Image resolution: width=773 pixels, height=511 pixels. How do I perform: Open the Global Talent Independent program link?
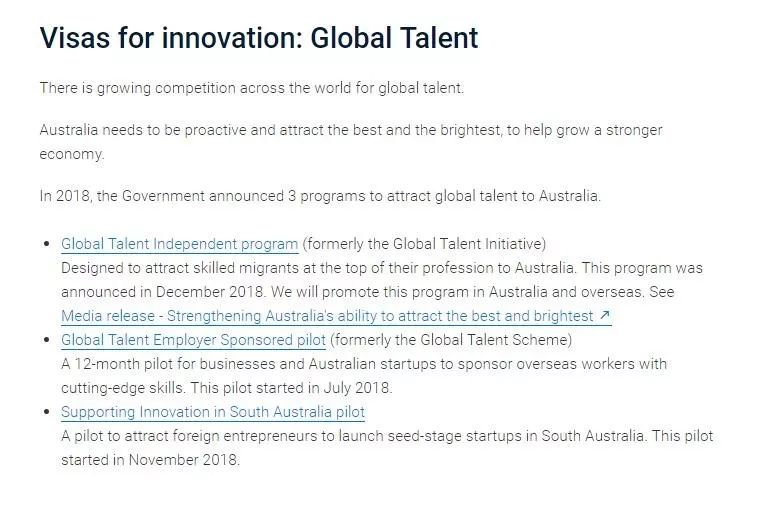coord(180,244)
